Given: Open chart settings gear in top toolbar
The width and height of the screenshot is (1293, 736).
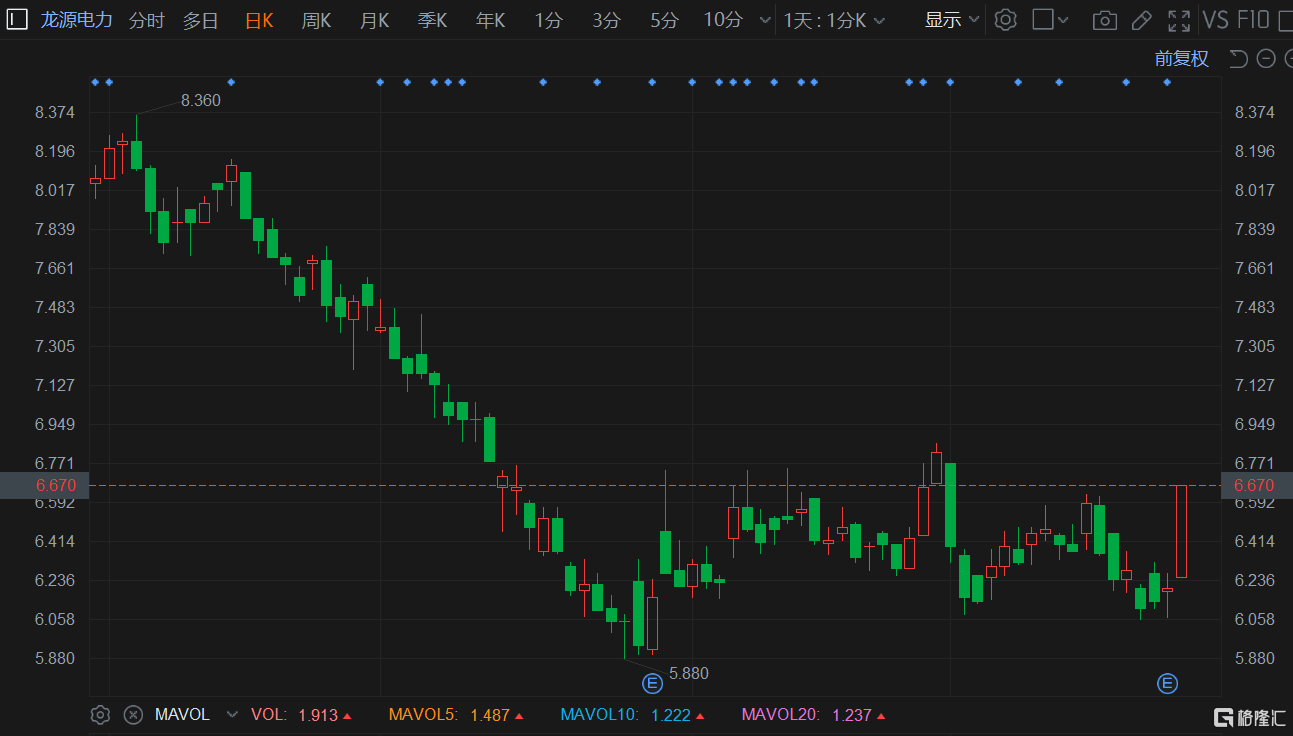Looking at the screenshot, I should click(1006, 20).
